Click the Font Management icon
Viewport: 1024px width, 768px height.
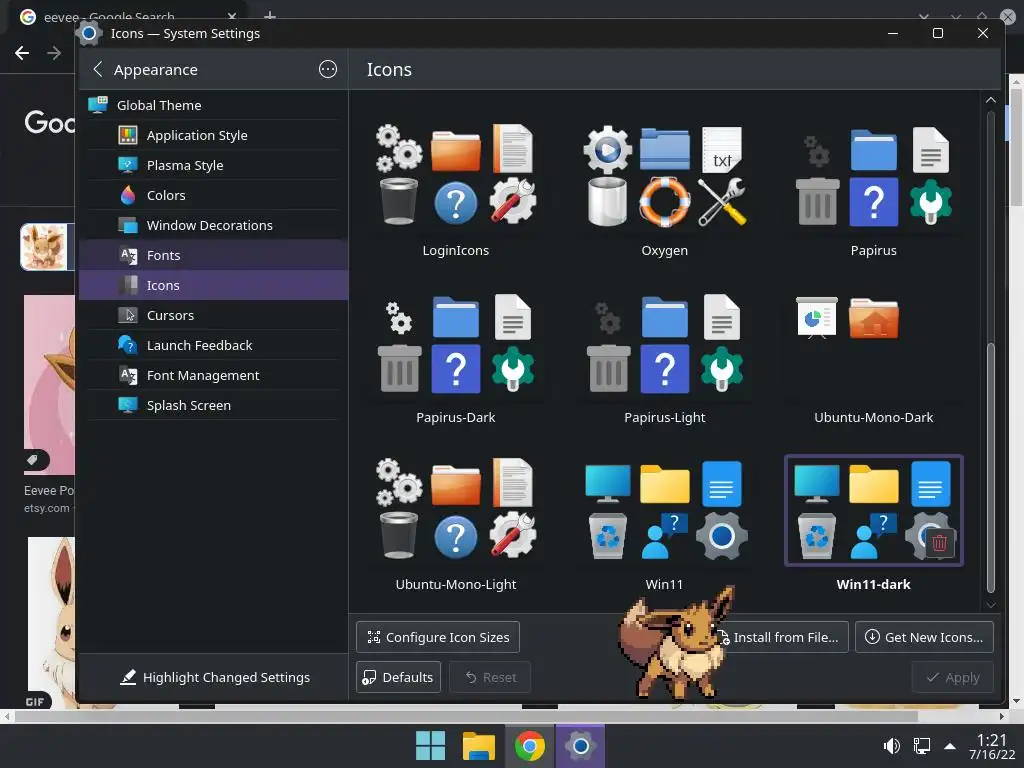click(x=128, y=376)
